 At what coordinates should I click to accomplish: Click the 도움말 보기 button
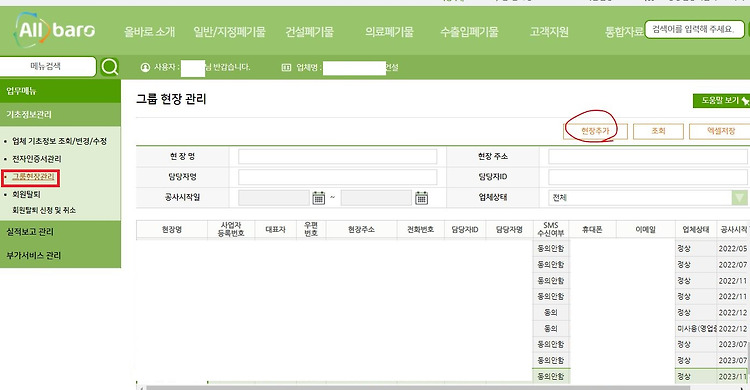pyautogui.click(x=721, y=100)
